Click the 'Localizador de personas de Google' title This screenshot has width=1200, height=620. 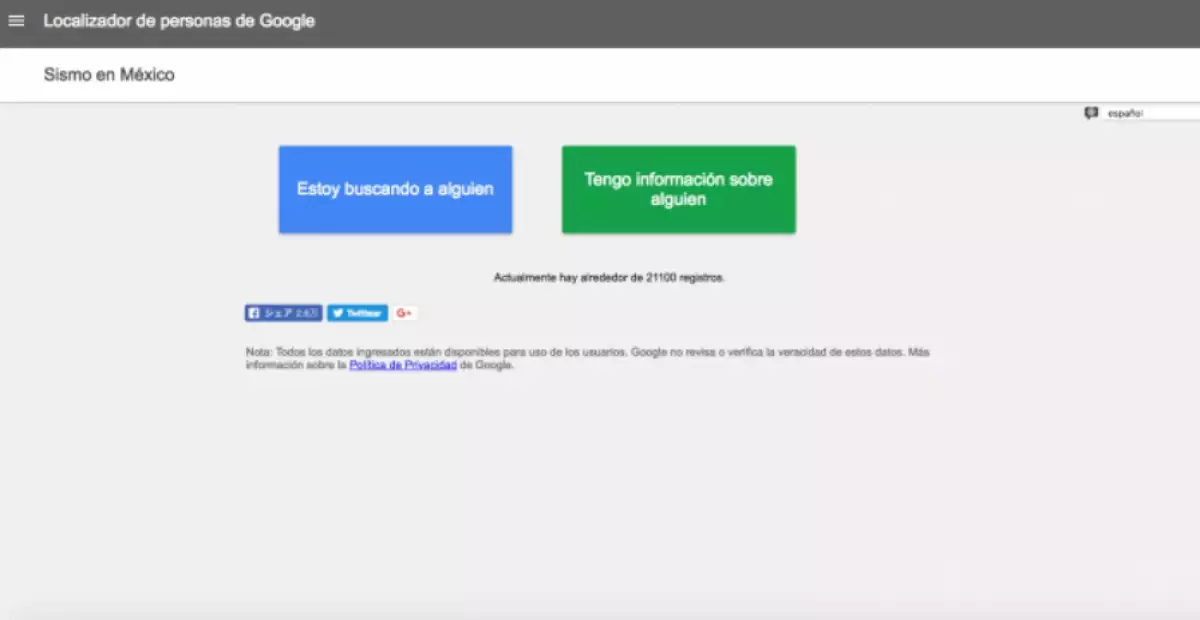[x=179, y=20]
